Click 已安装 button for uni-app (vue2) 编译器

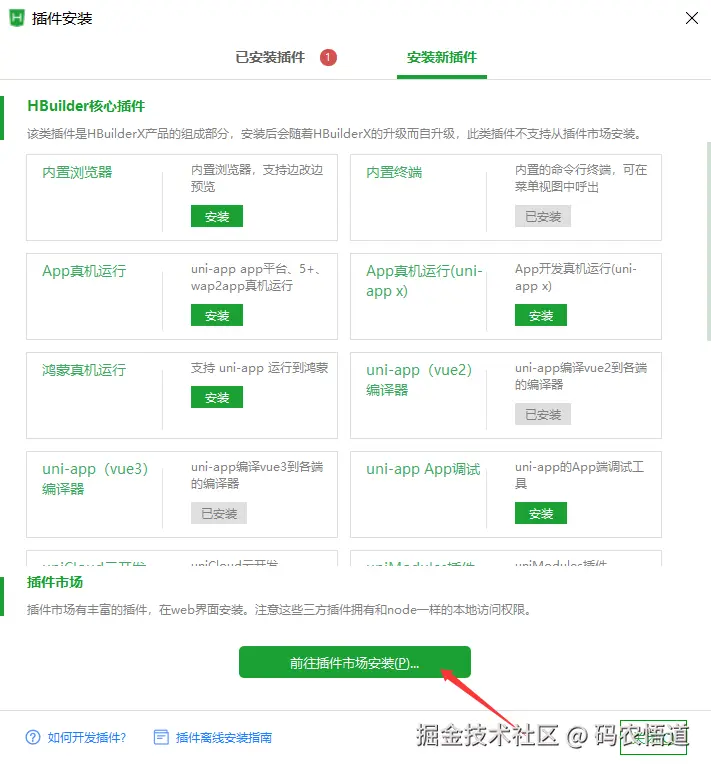543,414
